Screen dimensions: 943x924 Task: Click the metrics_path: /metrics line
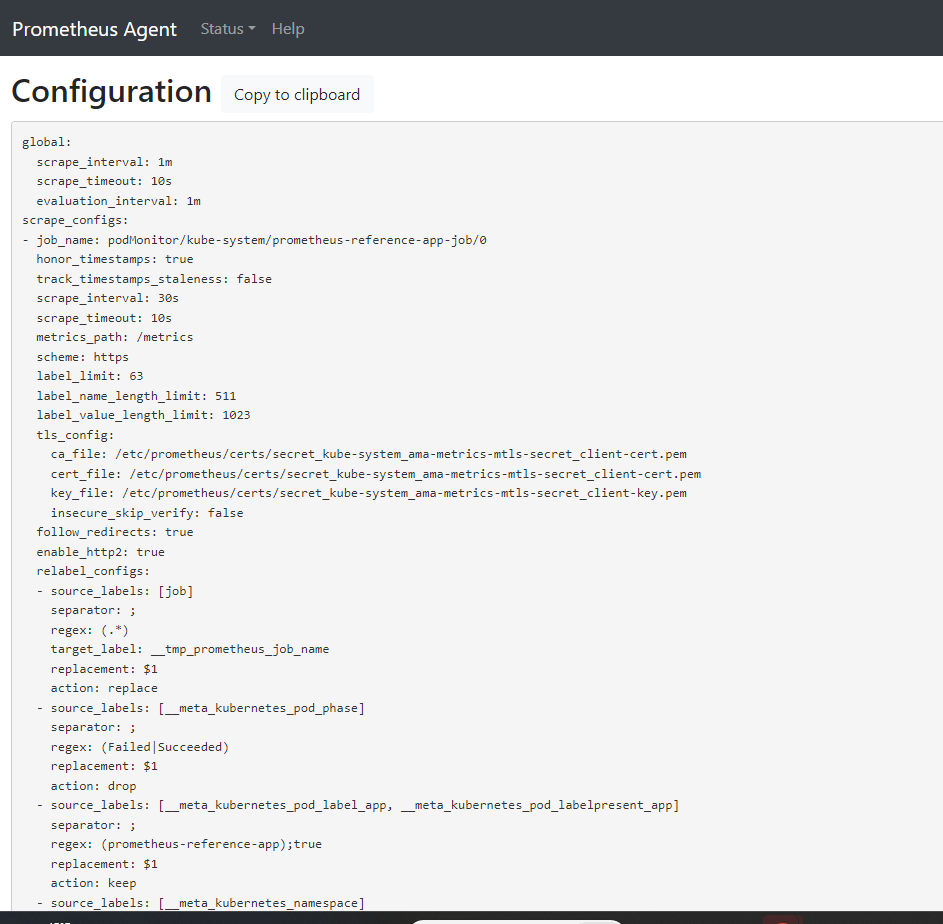coord(115,337)
